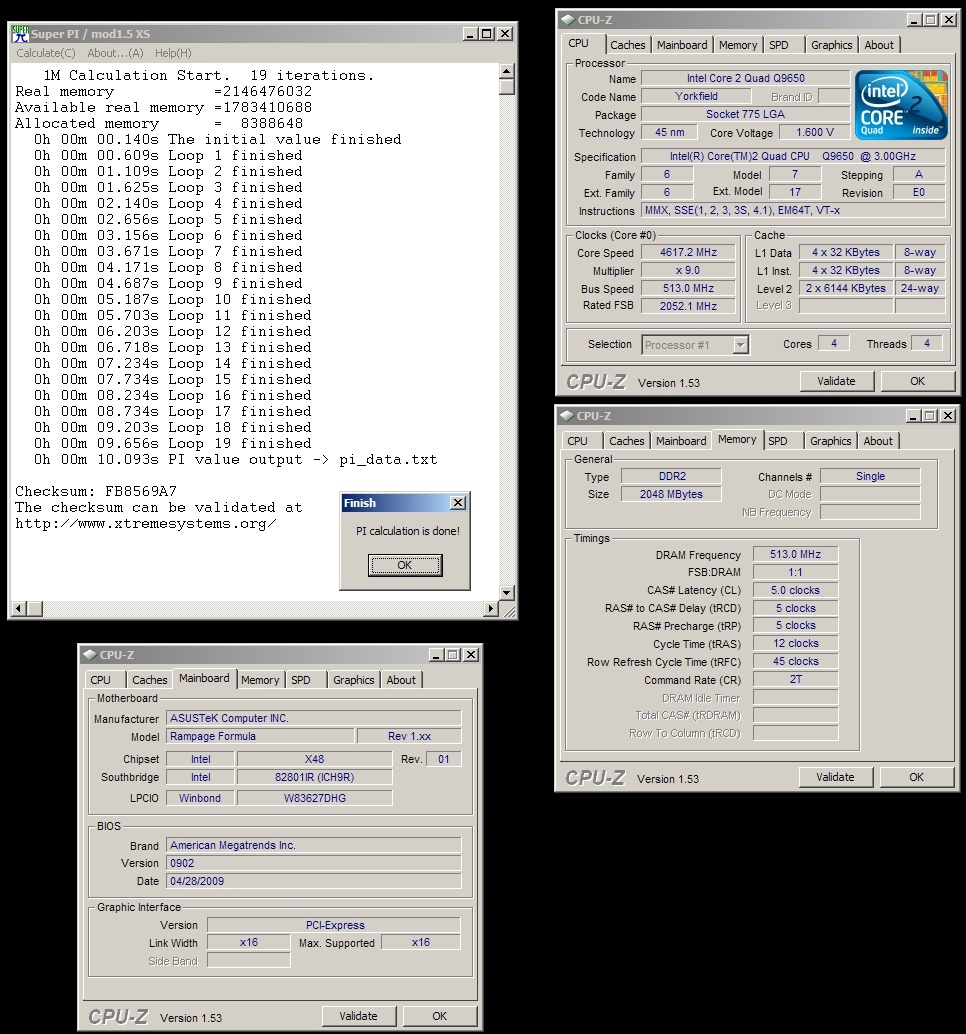Click Validate in the Memory window
Image resolution: width=966 pixels, height=1034 pixels.
tap(835, 777)
